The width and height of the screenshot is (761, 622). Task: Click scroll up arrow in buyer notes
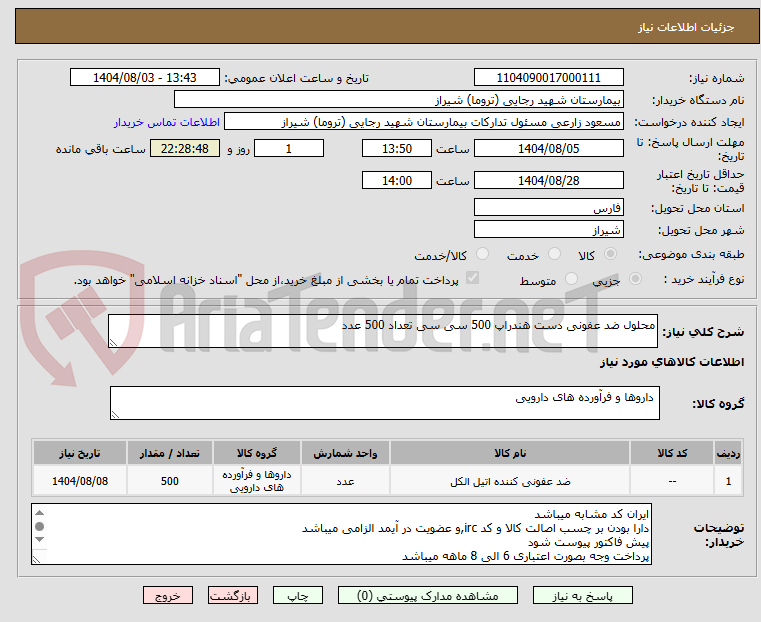pyautogui.click(x=40, y=513)
